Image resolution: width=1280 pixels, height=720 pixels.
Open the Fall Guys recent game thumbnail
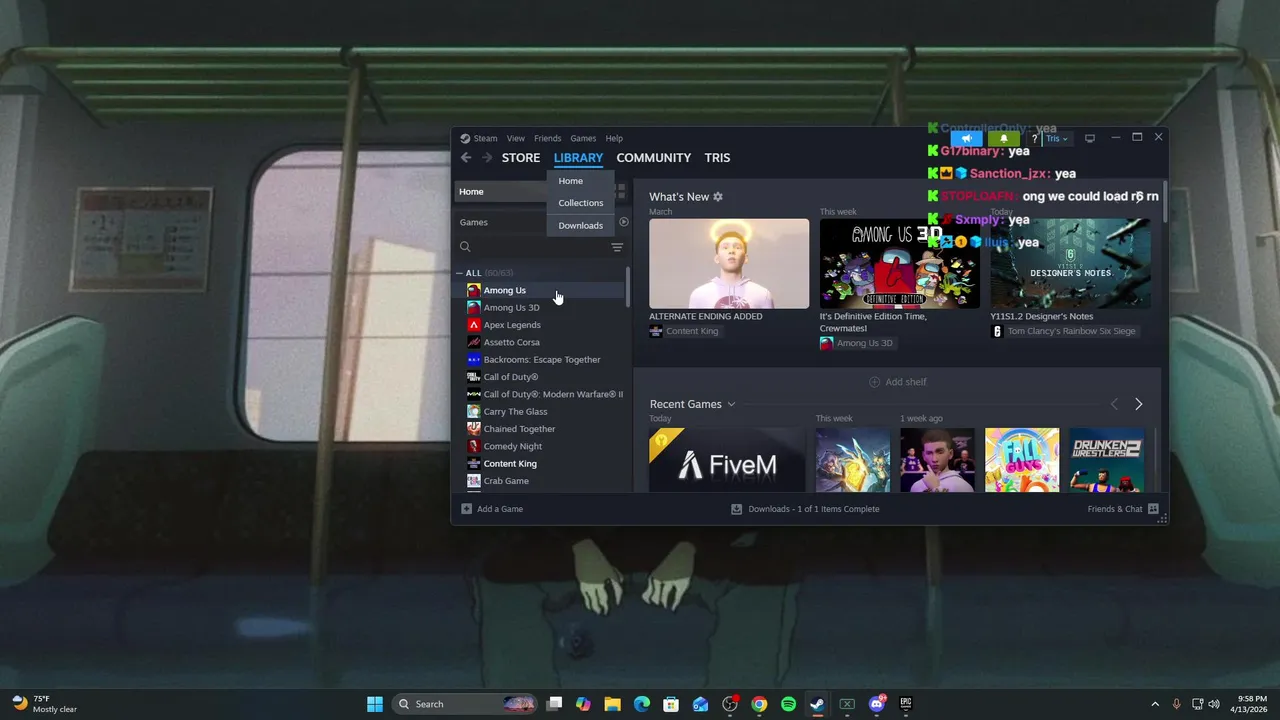[x=1022, y=460]
